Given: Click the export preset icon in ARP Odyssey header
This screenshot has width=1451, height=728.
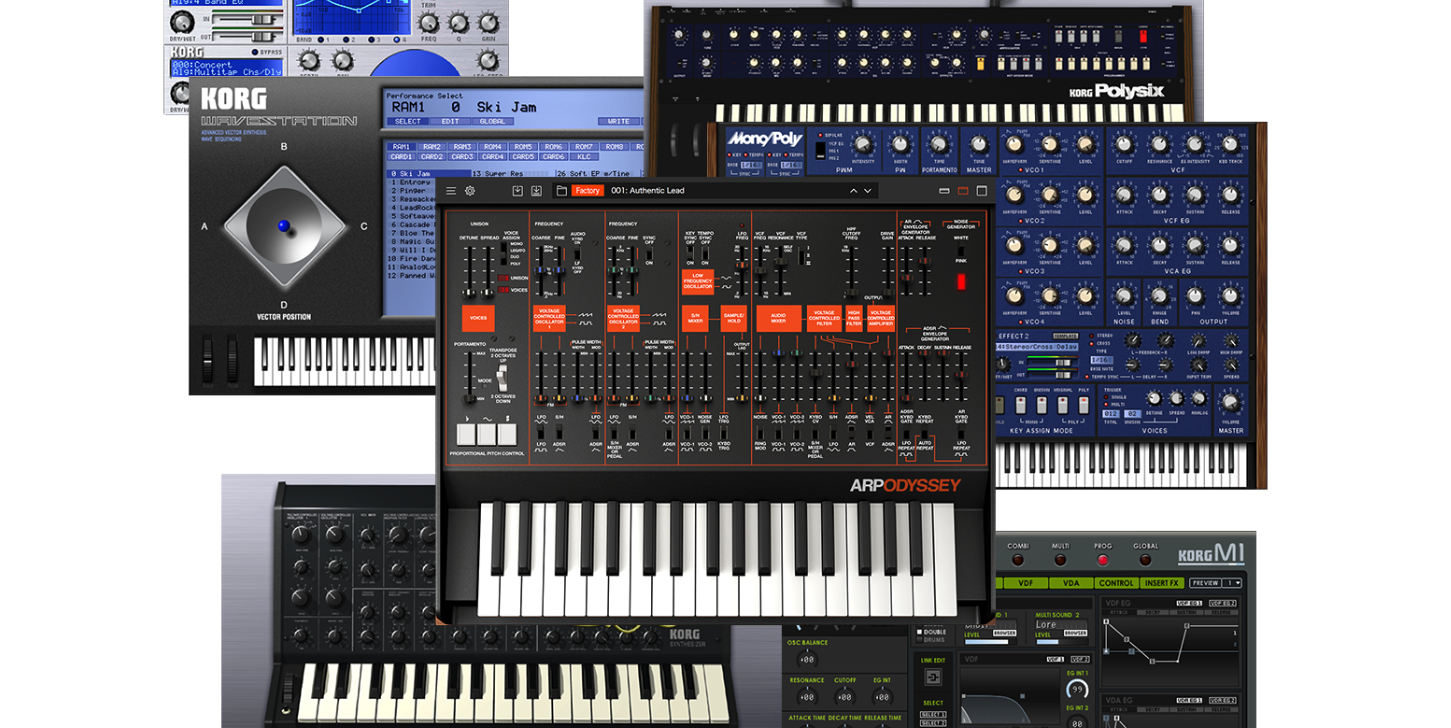Looking at the screenshot, I should pos(536,189).
